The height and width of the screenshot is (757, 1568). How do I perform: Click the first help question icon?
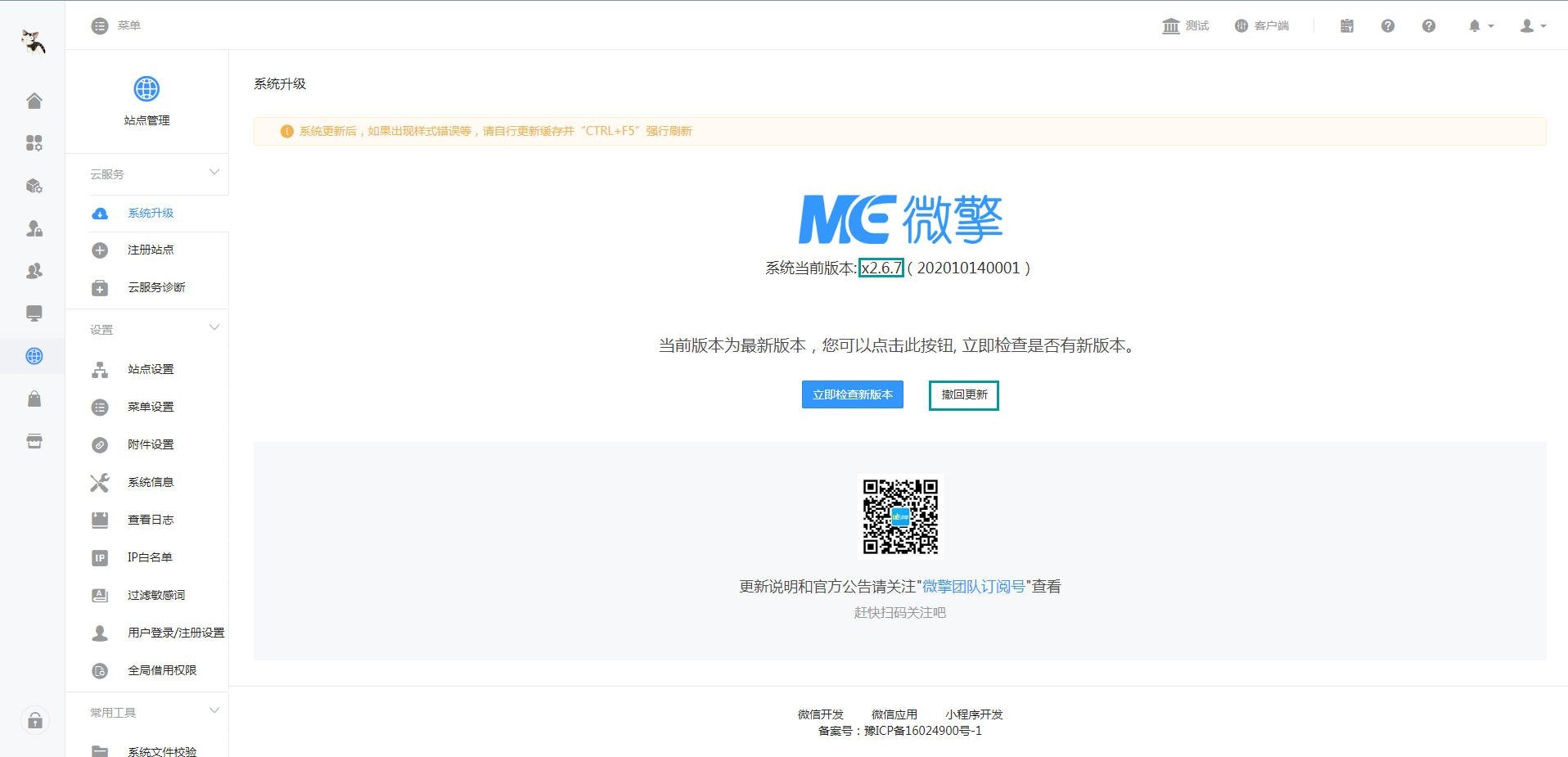click(1388, 26)
